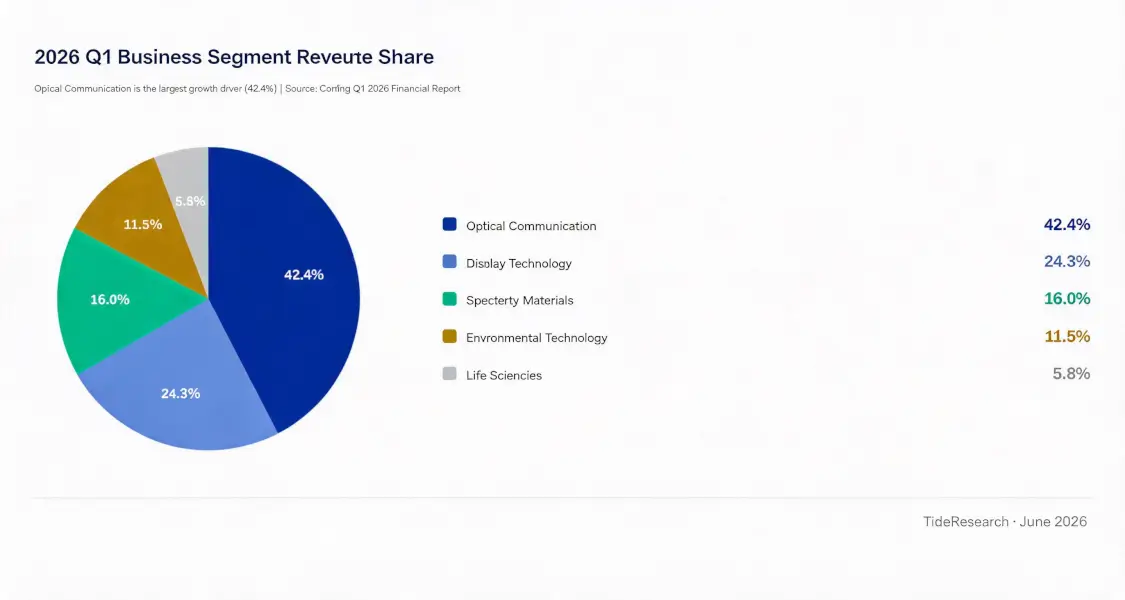Click the gold Environmental Technology legend swatch
The image size is (1125, 600).
pos(449,337)
